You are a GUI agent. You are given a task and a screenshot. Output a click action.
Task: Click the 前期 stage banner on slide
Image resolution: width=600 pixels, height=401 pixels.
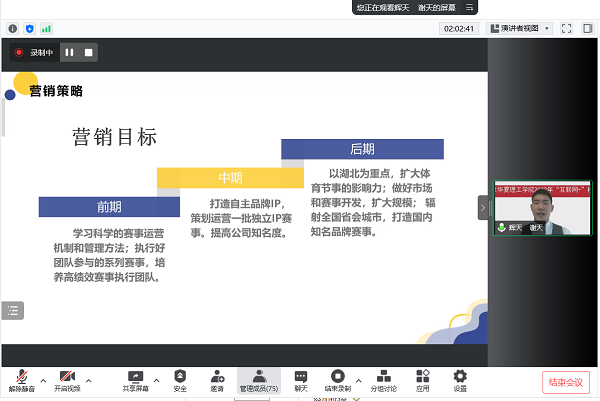(x=109, y=207)
